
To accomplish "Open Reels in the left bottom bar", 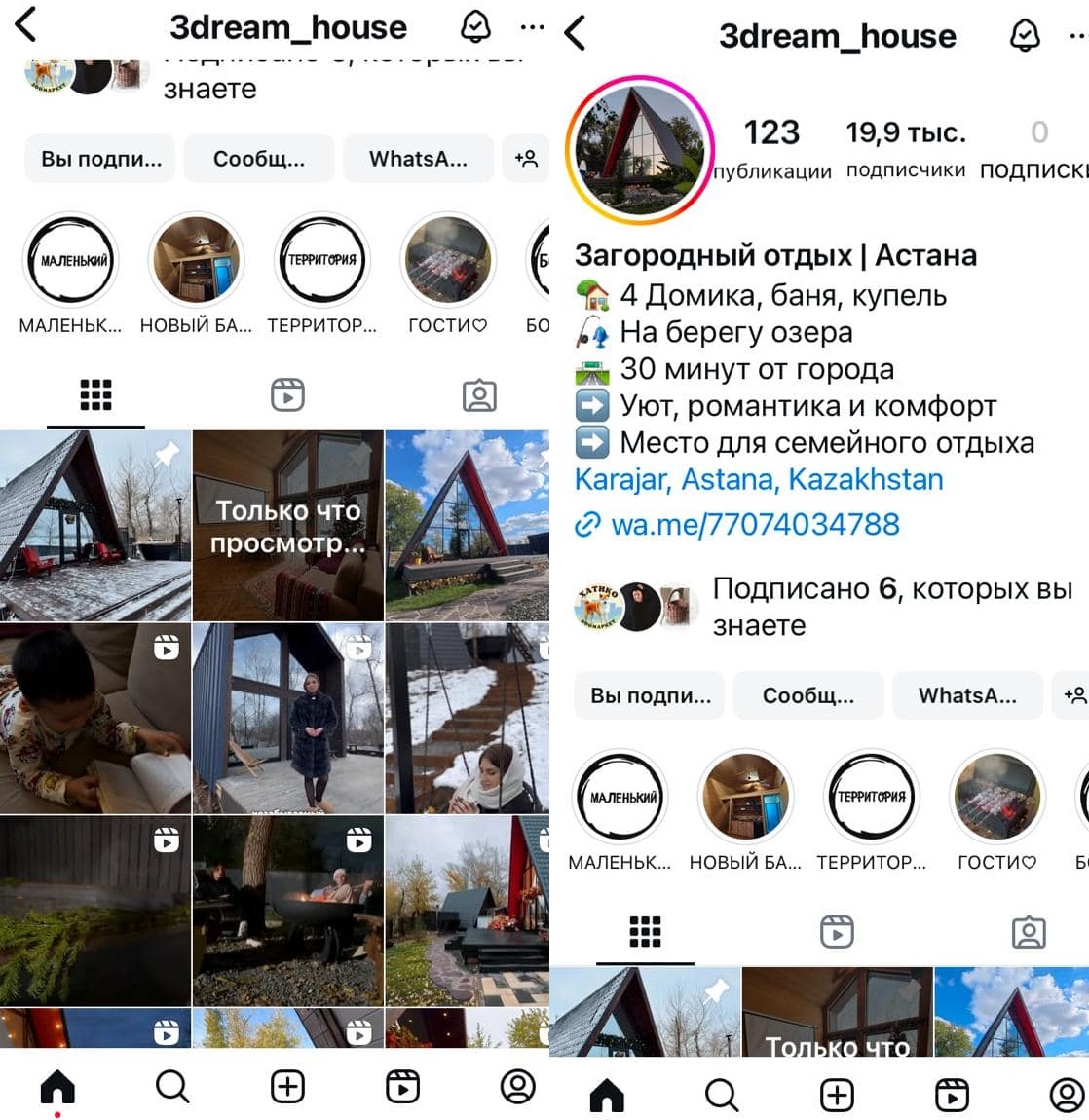I will [x=403, y=1087].
